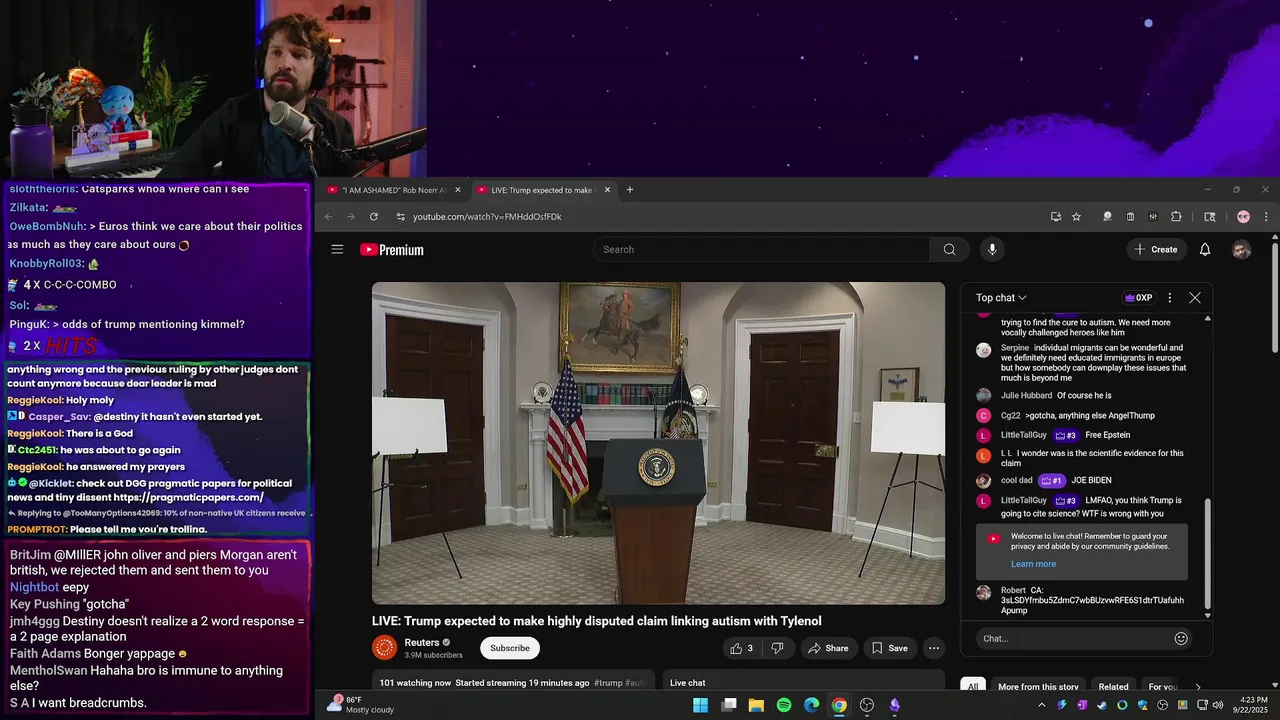This screenshot has height=720, width=1280.
Task: Open Task View on the taskbar
Action: (729, 705)
